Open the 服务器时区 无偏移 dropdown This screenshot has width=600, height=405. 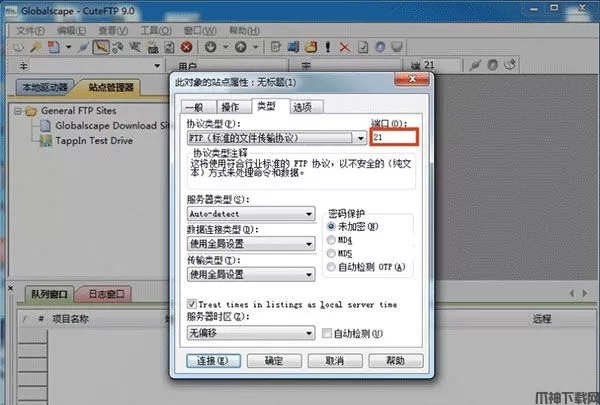pyautogui.click(x=251, y=333)
